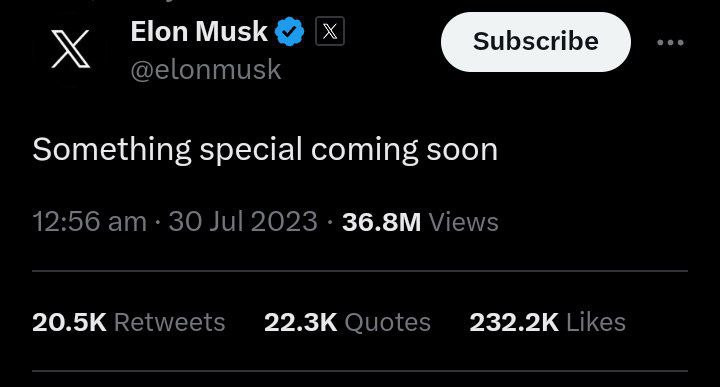Select the 'Something special coming soon' post text
Image resolution: width=720 pixels, height=387 pixels.
point(265,150)
